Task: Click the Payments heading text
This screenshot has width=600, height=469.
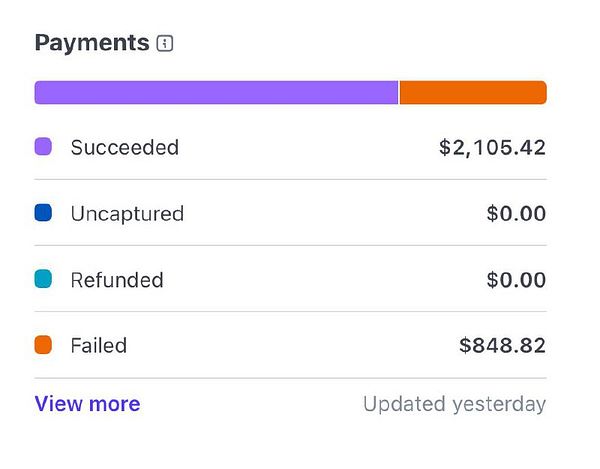Action: click(92, 43)
